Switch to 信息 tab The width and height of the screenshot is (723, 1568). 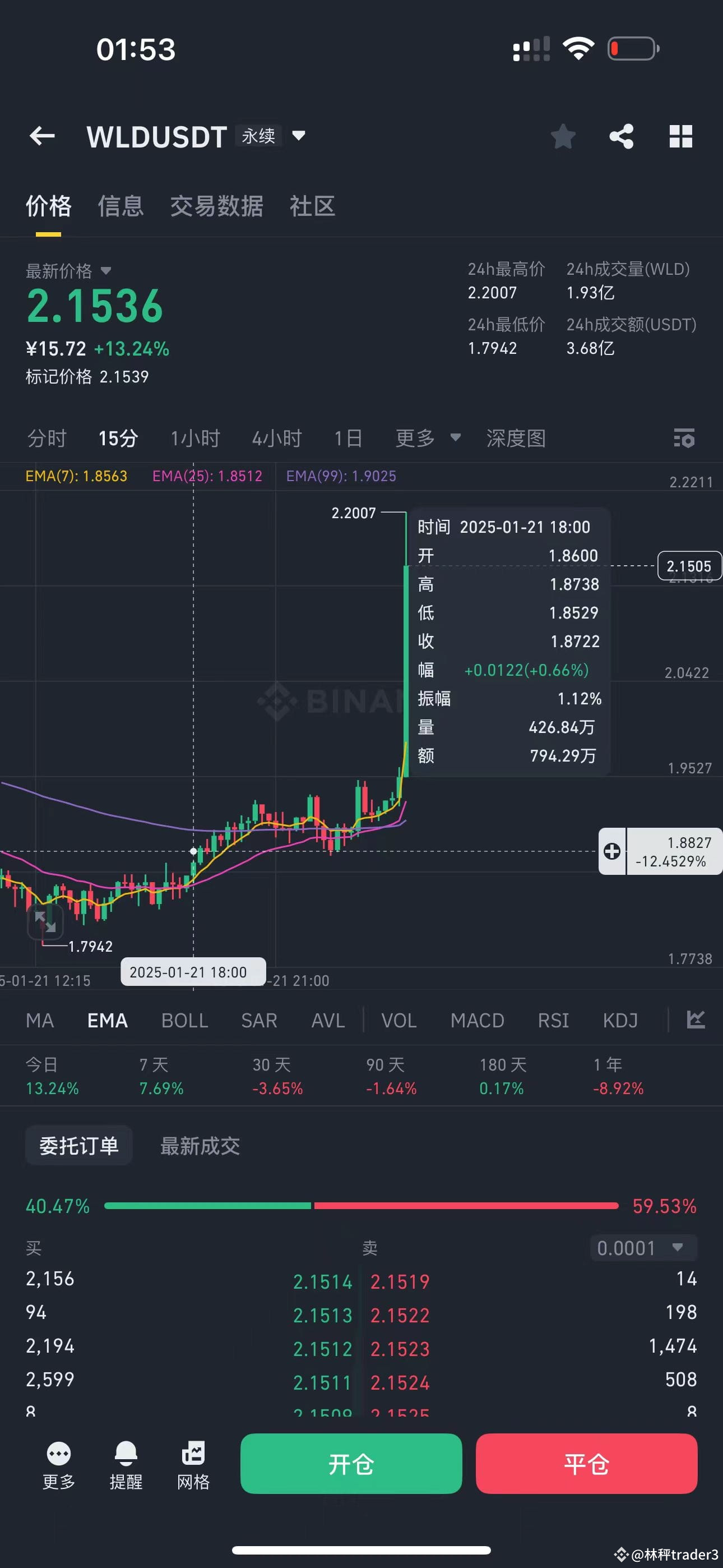point(121,206)
